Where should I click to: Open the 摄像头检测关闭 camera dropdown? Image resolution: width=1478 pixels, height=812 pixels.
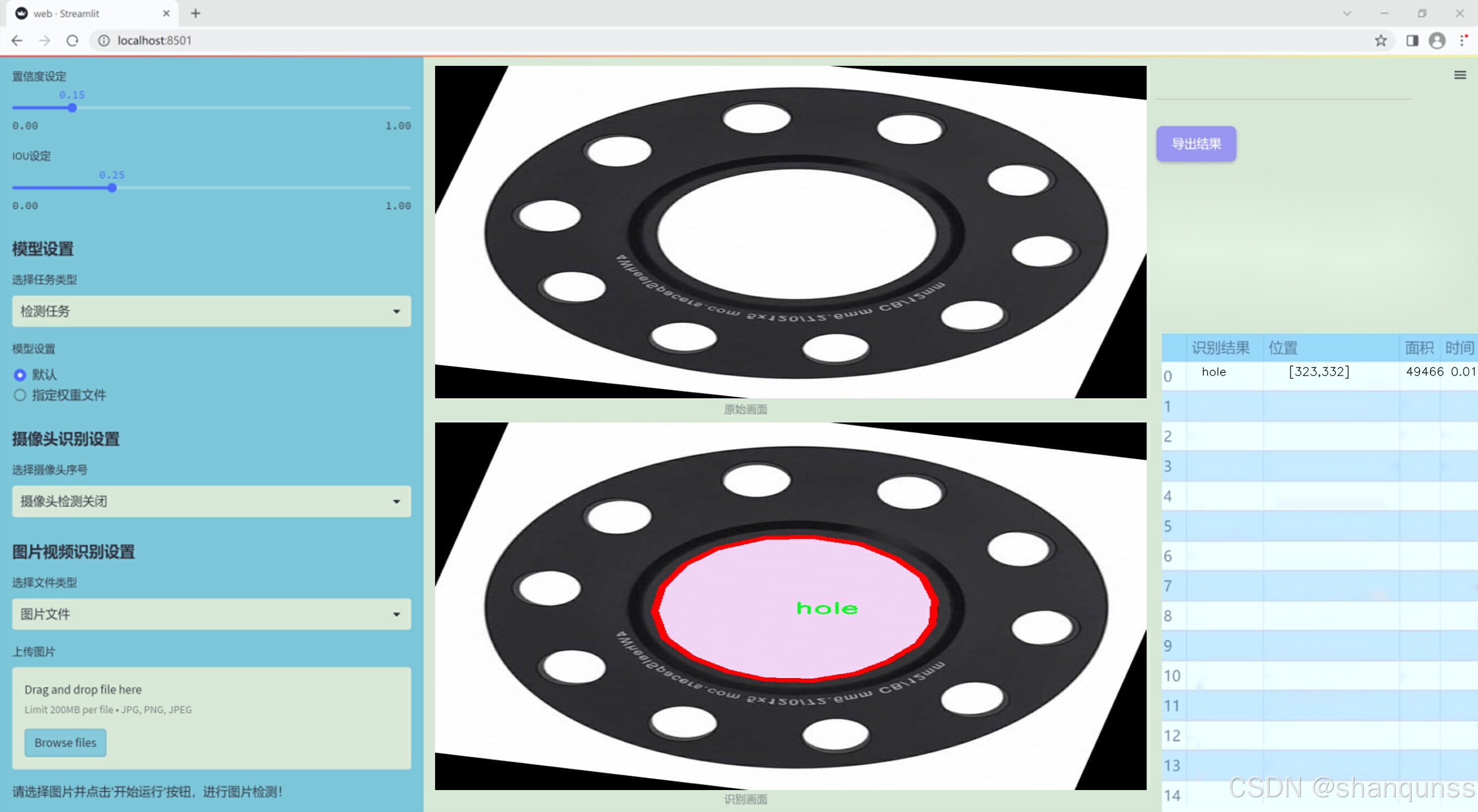tap(211, 501)
